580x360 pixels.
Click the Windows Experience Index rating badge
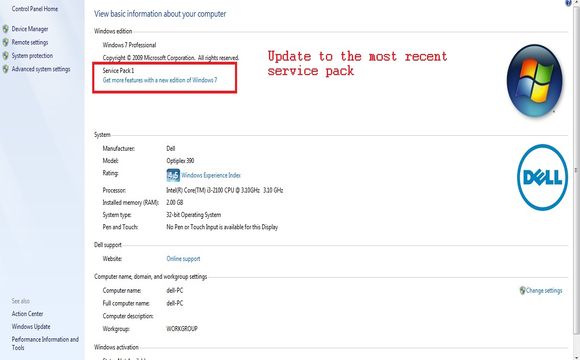[x=173, y=175]
